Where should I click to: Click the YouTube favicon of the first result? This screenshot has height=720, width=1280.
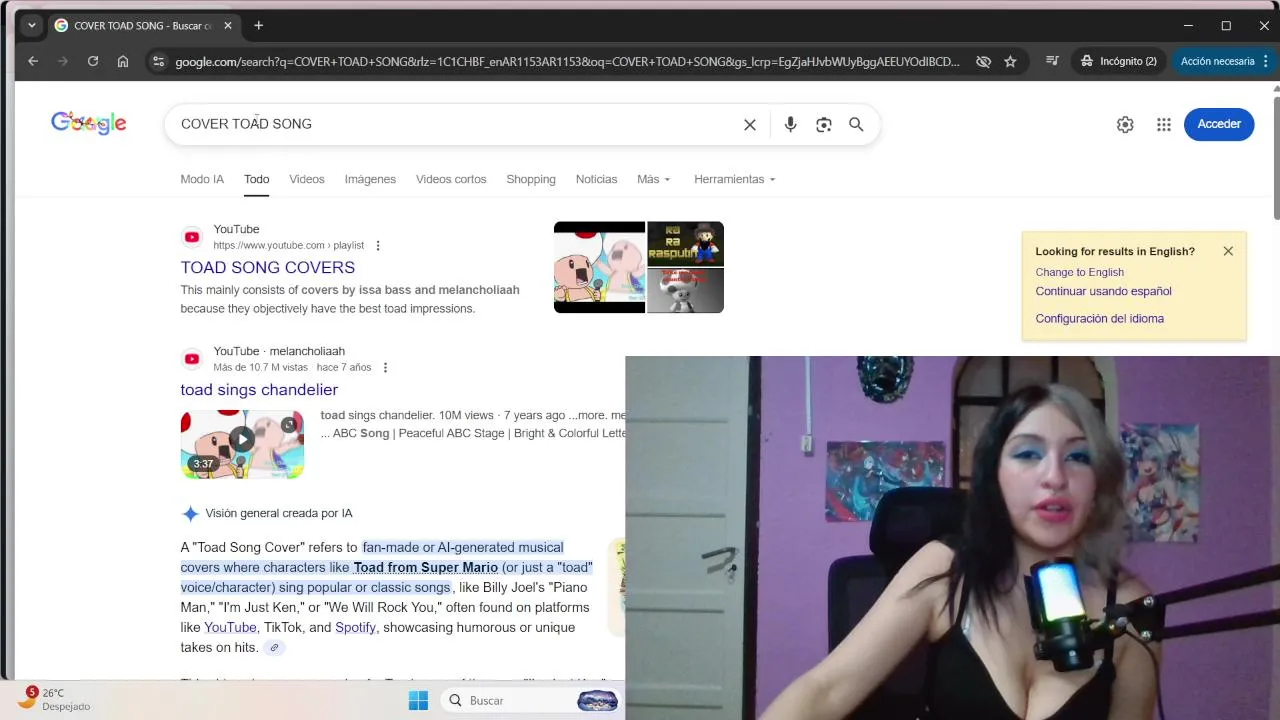pyautogui.click(x=191, y=237)
